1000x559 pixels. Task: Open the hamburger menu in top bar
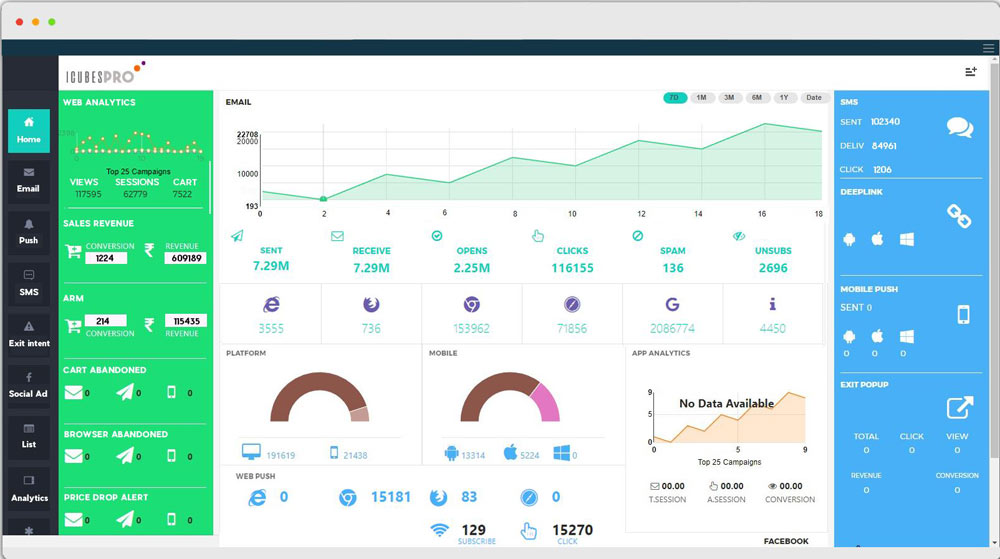(x=988, y=48)
